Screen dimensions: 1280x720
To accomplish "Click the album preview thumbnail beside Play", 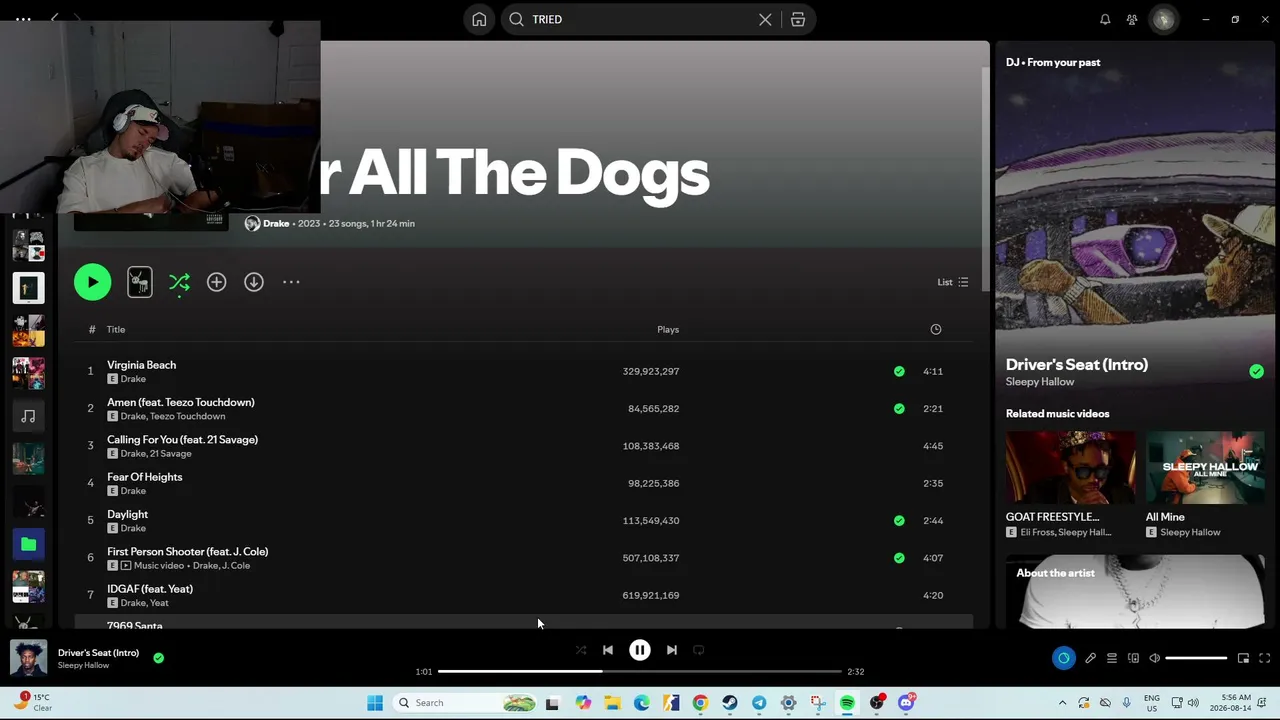I will coord(140,282).
